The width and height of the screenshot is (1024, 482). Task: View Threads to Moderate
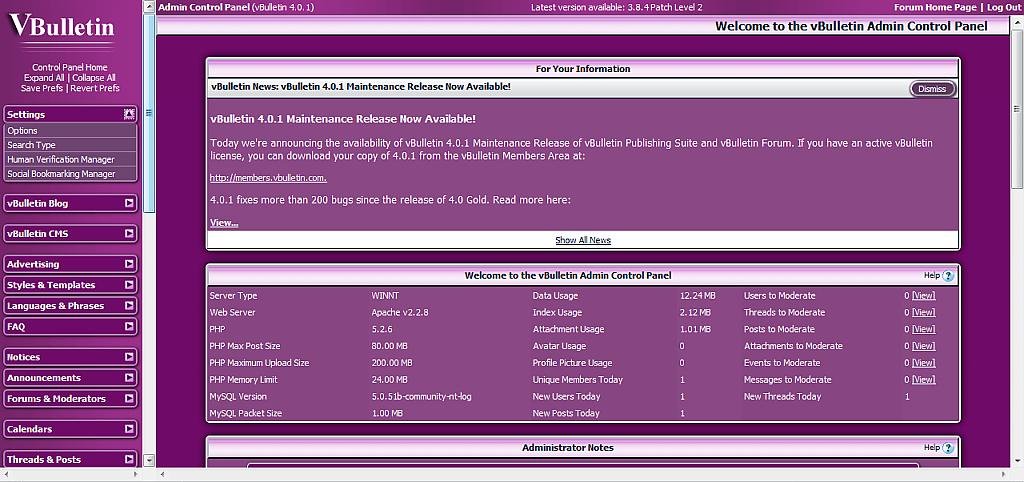tap(923, 312)
